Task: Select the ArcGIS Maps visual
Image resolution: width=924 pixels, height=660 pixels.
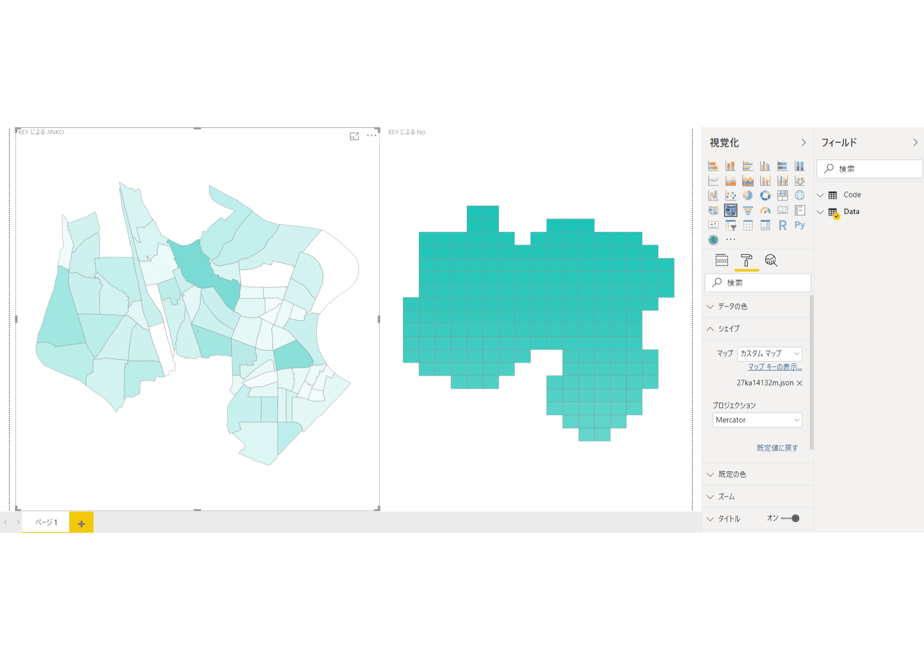Action: coord(713,240)
